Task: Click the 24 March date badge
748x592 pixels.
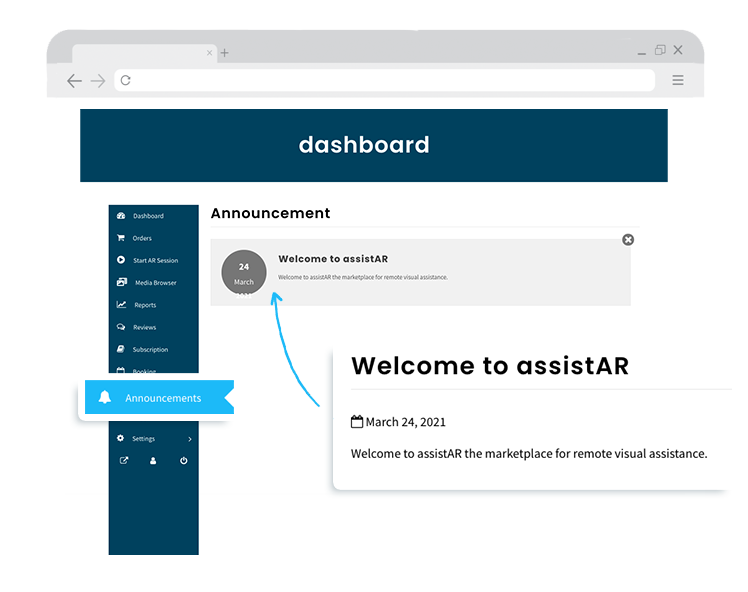Action: pyautogui.click(x=244, y=273)
